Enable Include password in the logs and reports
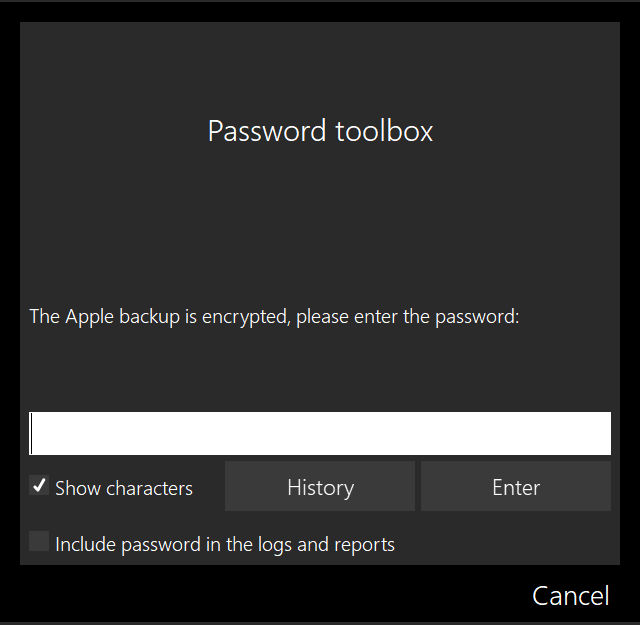 coord(40,542)
